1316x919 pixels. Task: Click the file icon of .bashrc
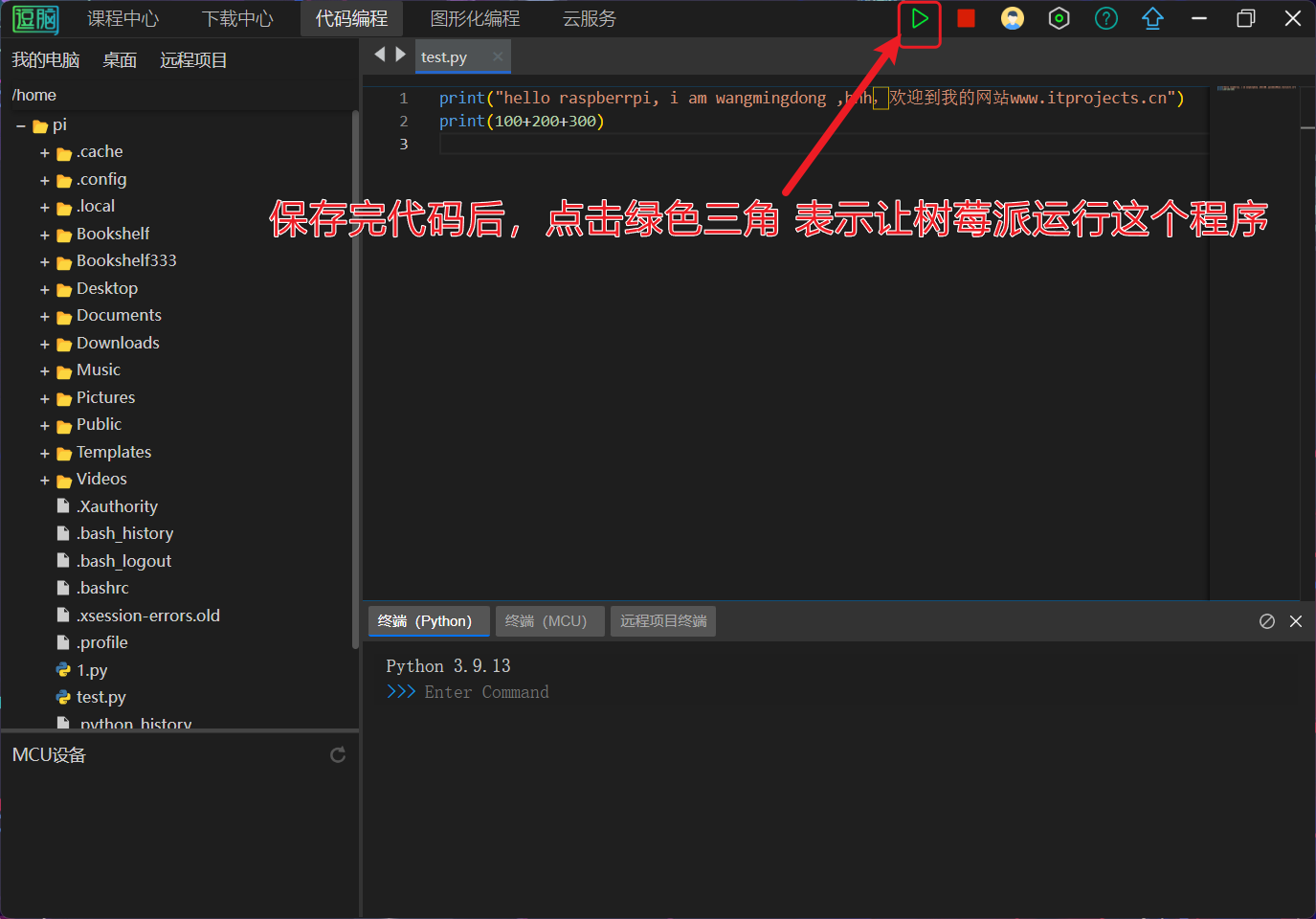(x=63, y=588)
